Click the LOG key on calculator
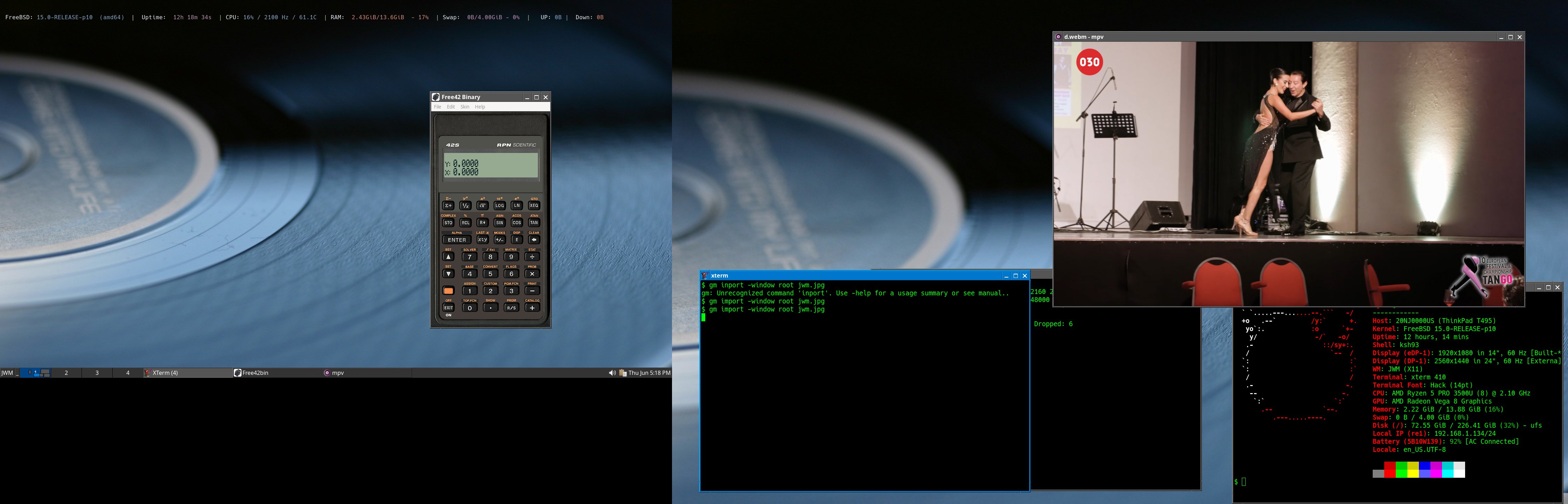This screenshot has width=1568, height=504. coord(500,206)
